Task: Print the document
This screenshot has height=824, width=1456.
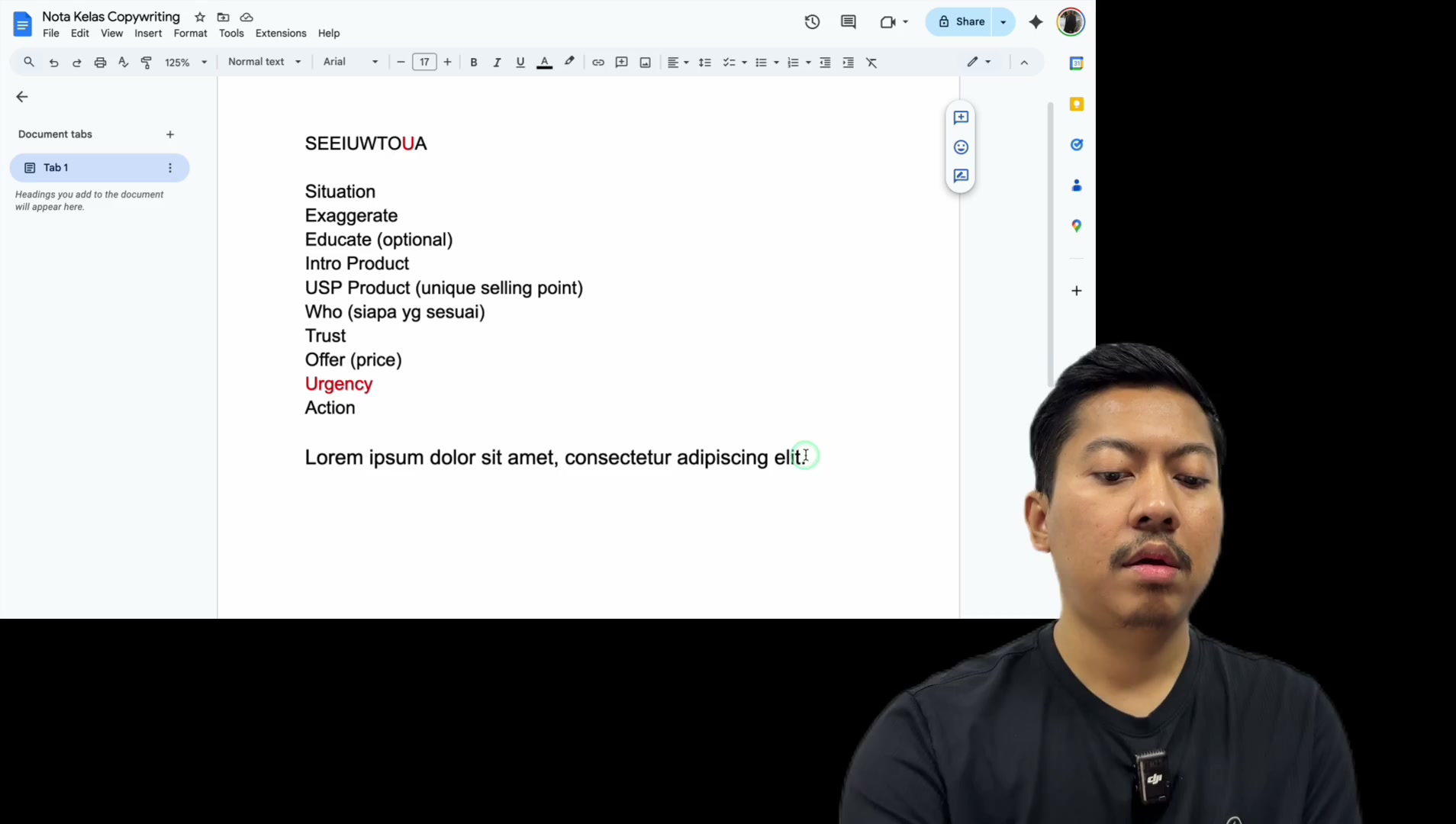Action: coord(100,63)
